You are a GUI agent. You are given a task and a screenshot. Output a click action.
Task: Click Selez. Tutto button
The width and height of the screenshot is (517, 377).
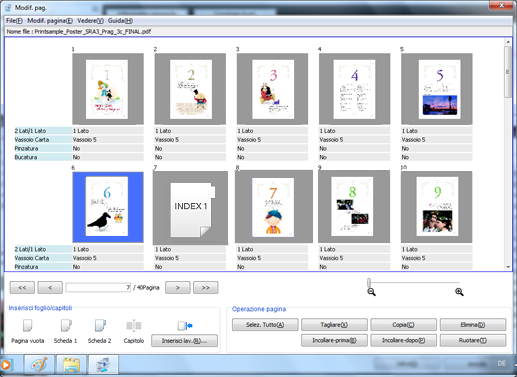click(x=265, y=324)
